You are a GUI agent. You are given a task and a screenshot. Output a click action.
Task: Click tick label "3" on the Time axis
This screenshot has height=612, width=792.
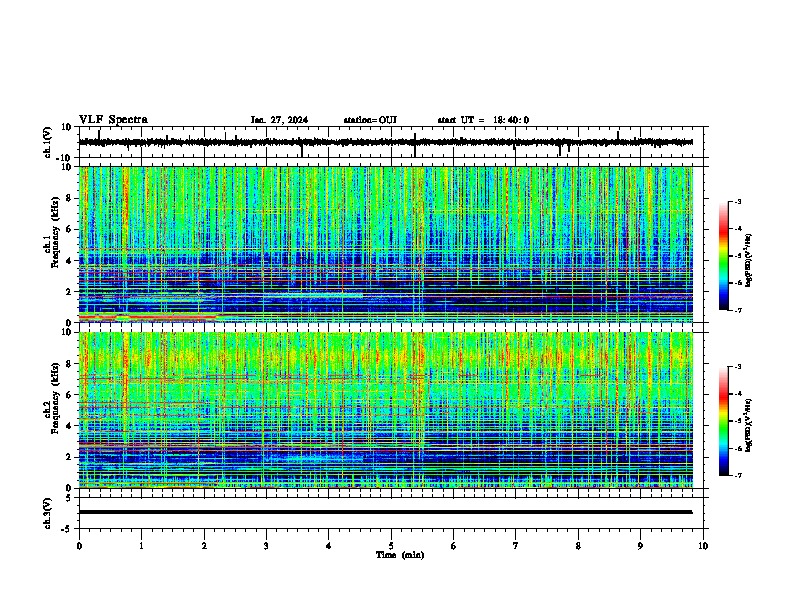point(266,546)
